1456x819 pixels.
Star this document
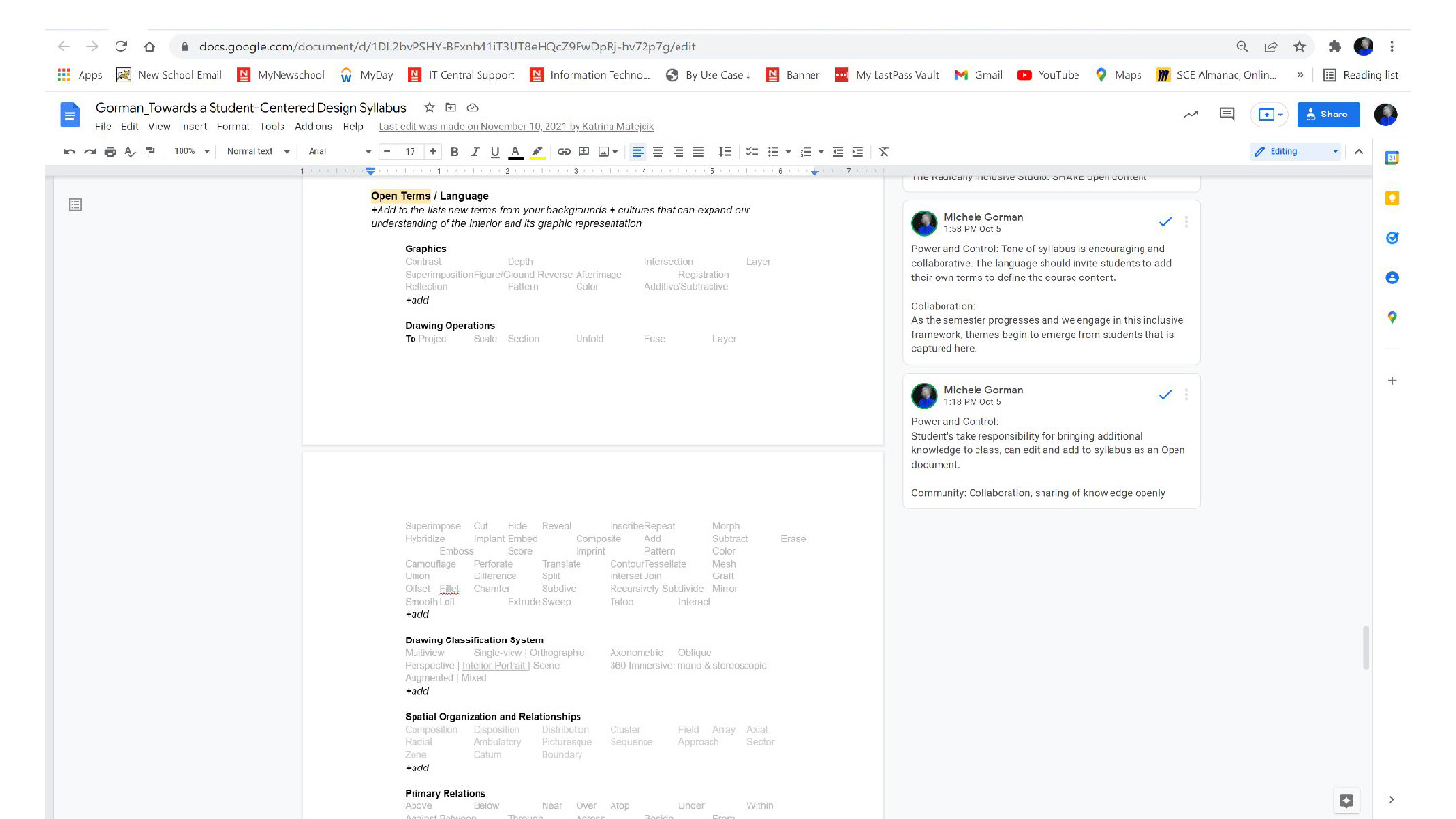(x=429, y=108)
